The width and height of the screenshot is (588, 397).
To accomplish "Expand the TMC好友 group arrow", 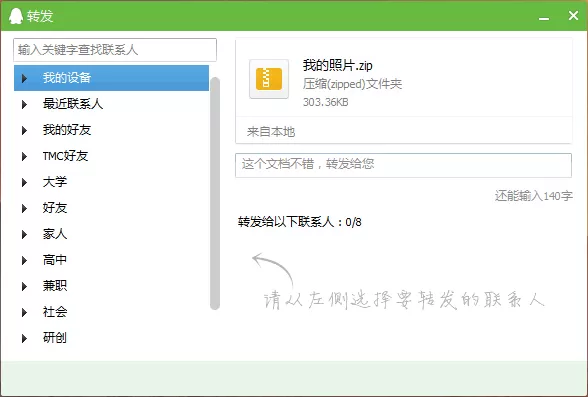I will click(24, 156).
